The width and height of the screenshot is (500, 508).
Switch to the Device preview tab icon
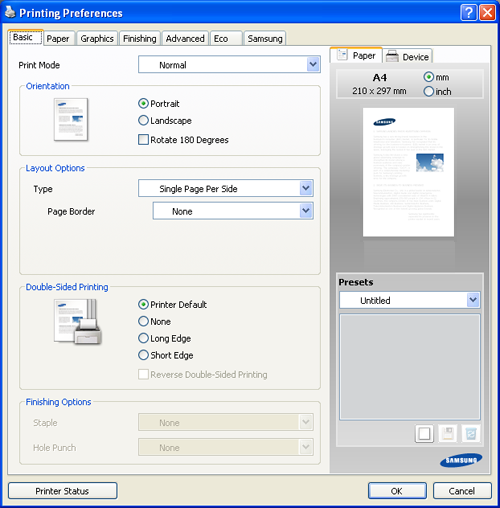pyautogui.click(x=392, y=56)
